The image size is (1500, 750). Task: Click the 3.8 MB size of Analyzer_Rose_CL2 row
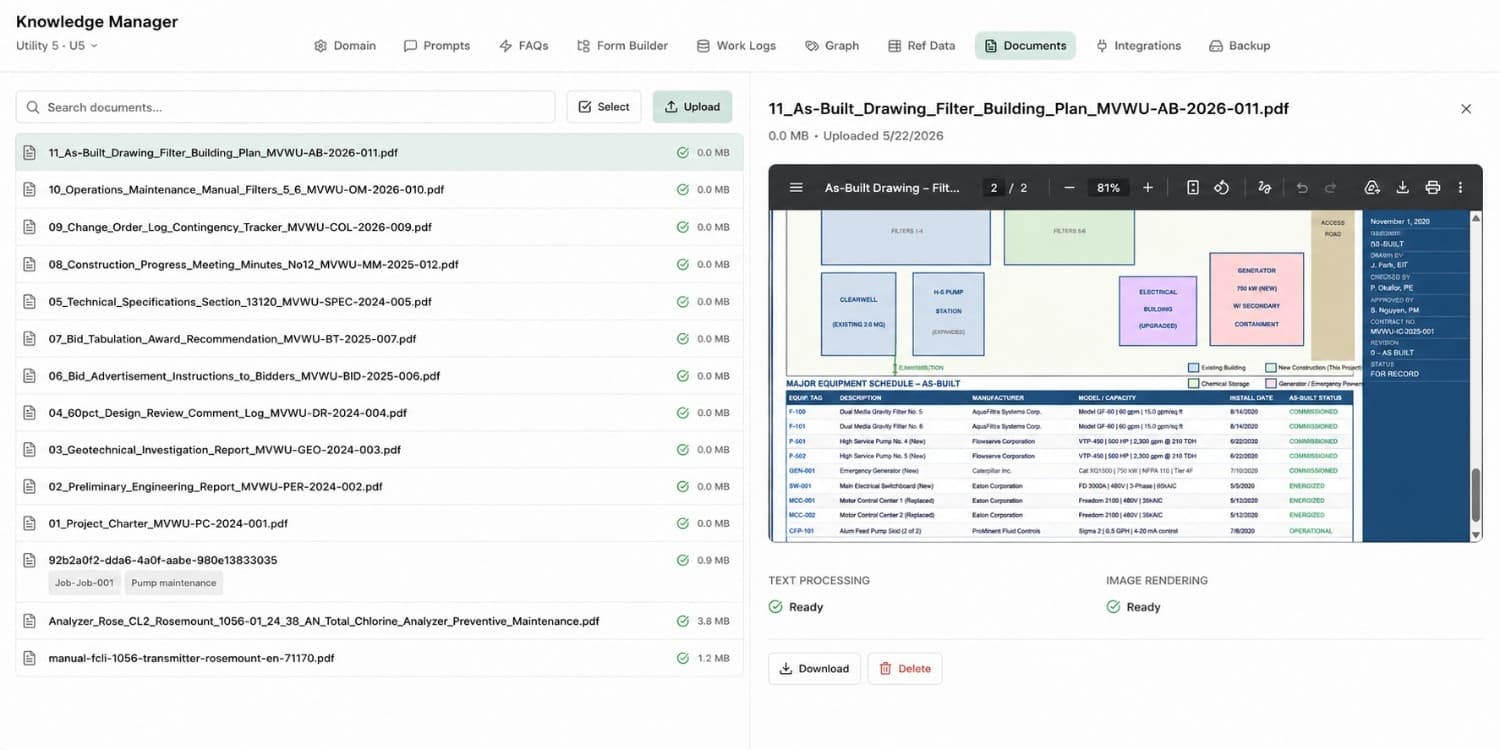click(x=713, y=621)
